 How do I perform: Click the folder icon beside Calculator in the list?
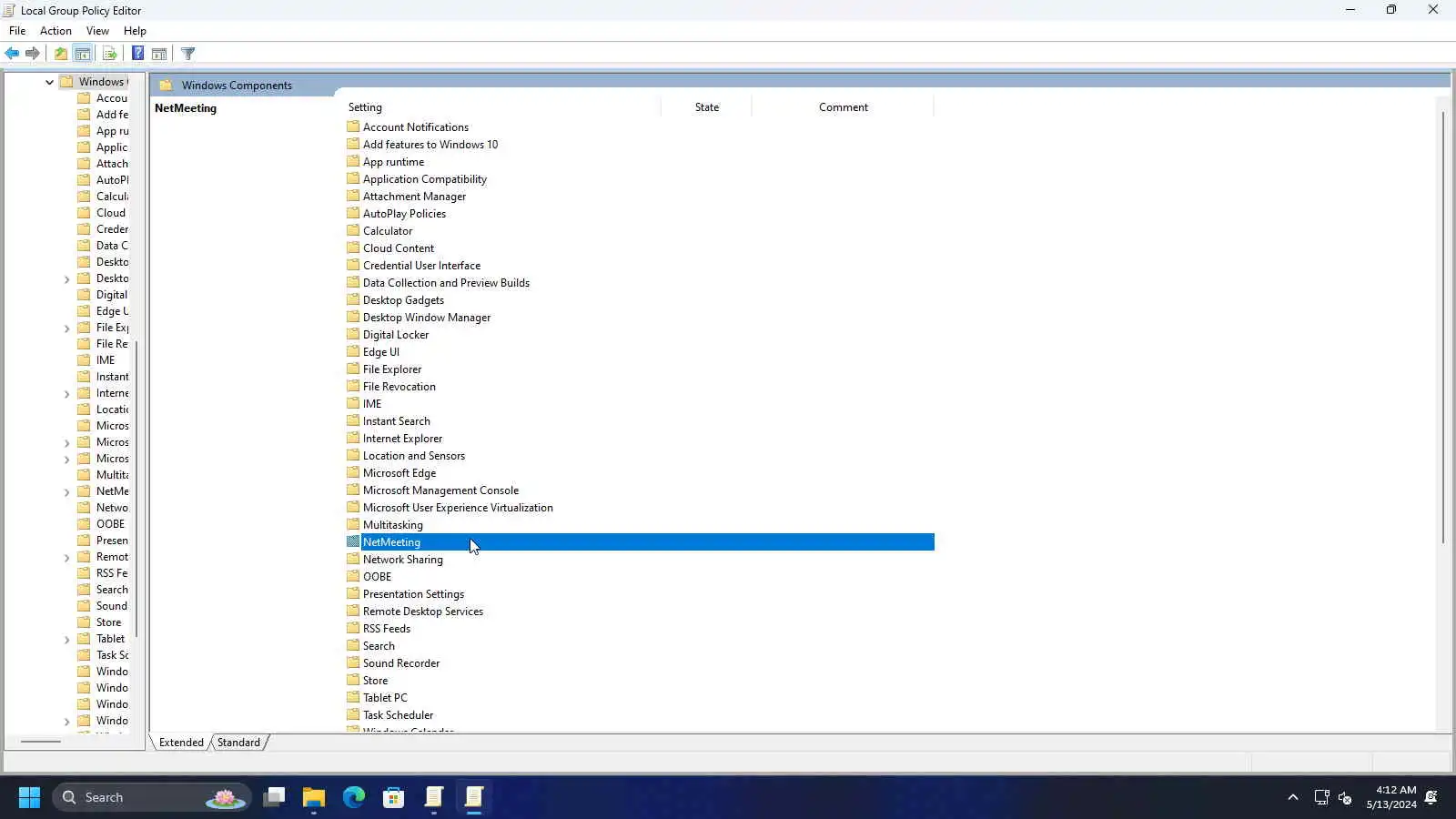(x=353, y=230)
